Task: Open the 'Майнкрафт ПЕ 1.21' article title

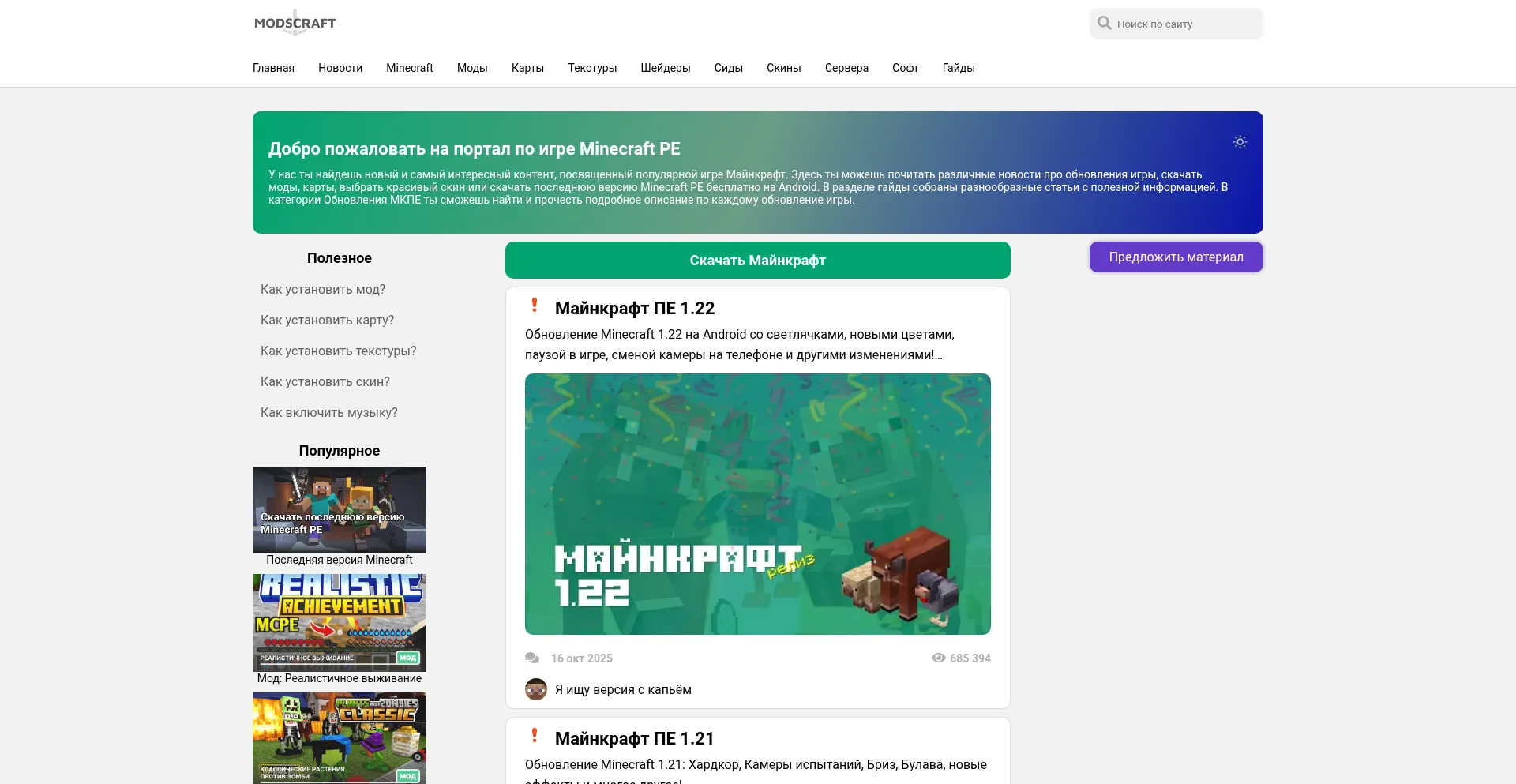Action: click(x=635, y=739)
